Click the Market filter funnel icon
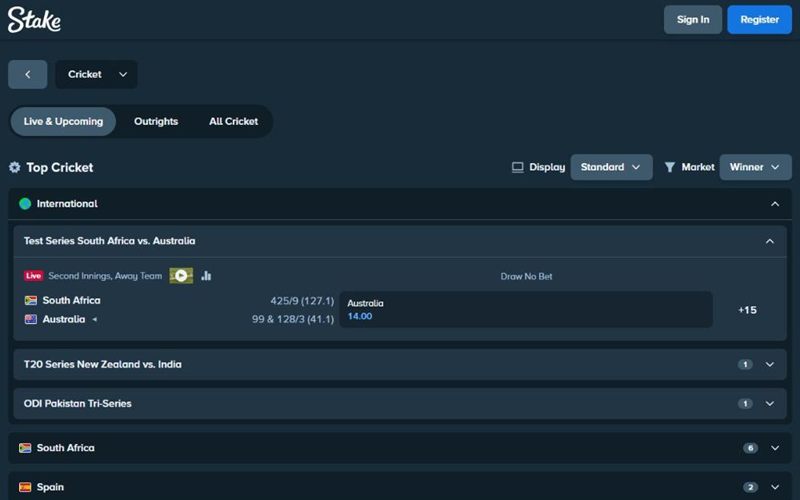Screen dimensions: 800x500 coord(669,167)
